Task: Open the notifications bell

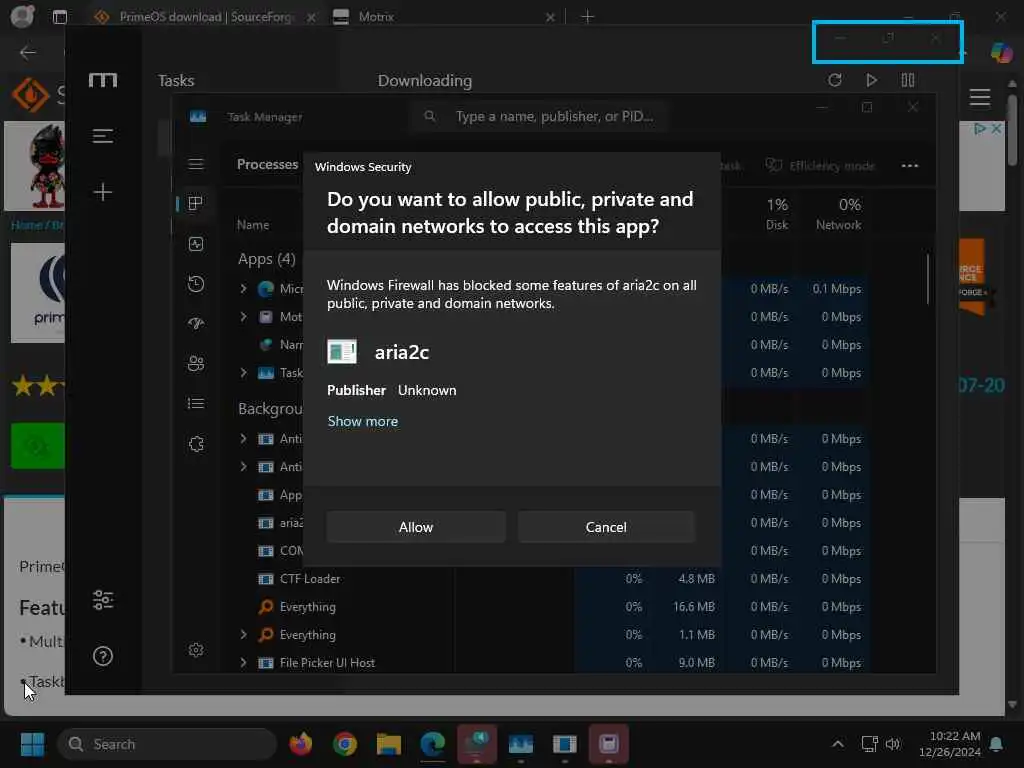Action: coord(997,744)
